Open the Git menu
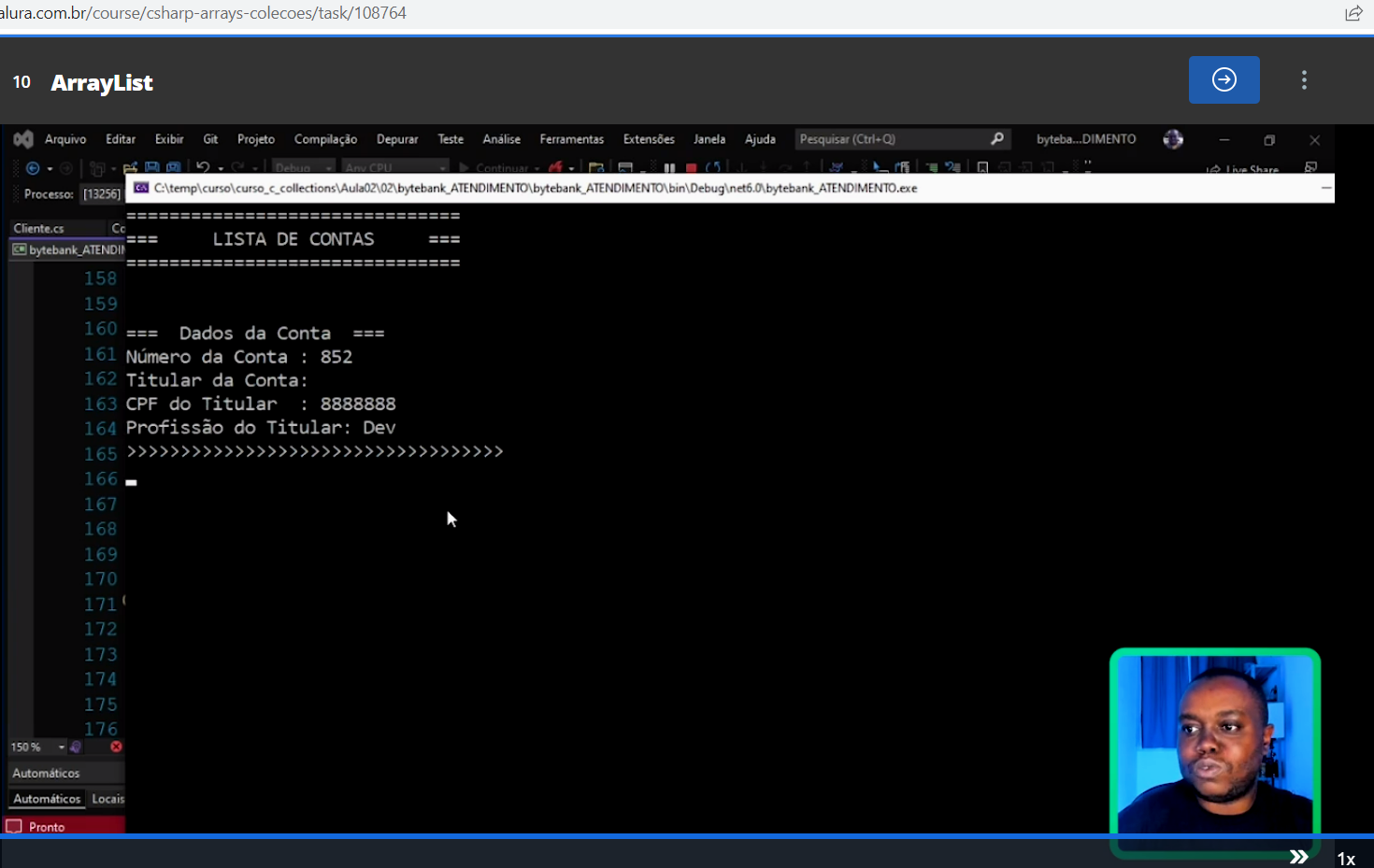1374x868 pixels. point(210,139)
